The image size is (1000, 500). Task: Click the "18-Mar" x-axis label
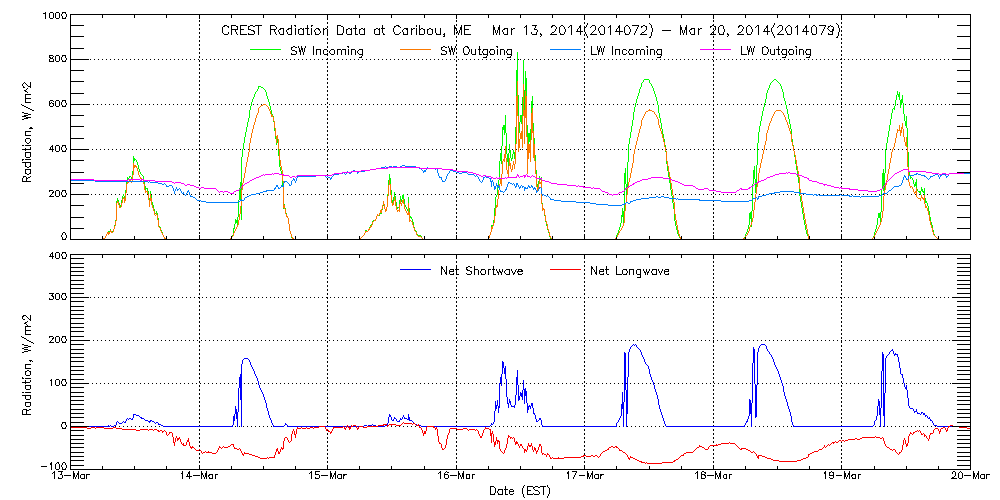pyautogui.click(x=714, y=475)
